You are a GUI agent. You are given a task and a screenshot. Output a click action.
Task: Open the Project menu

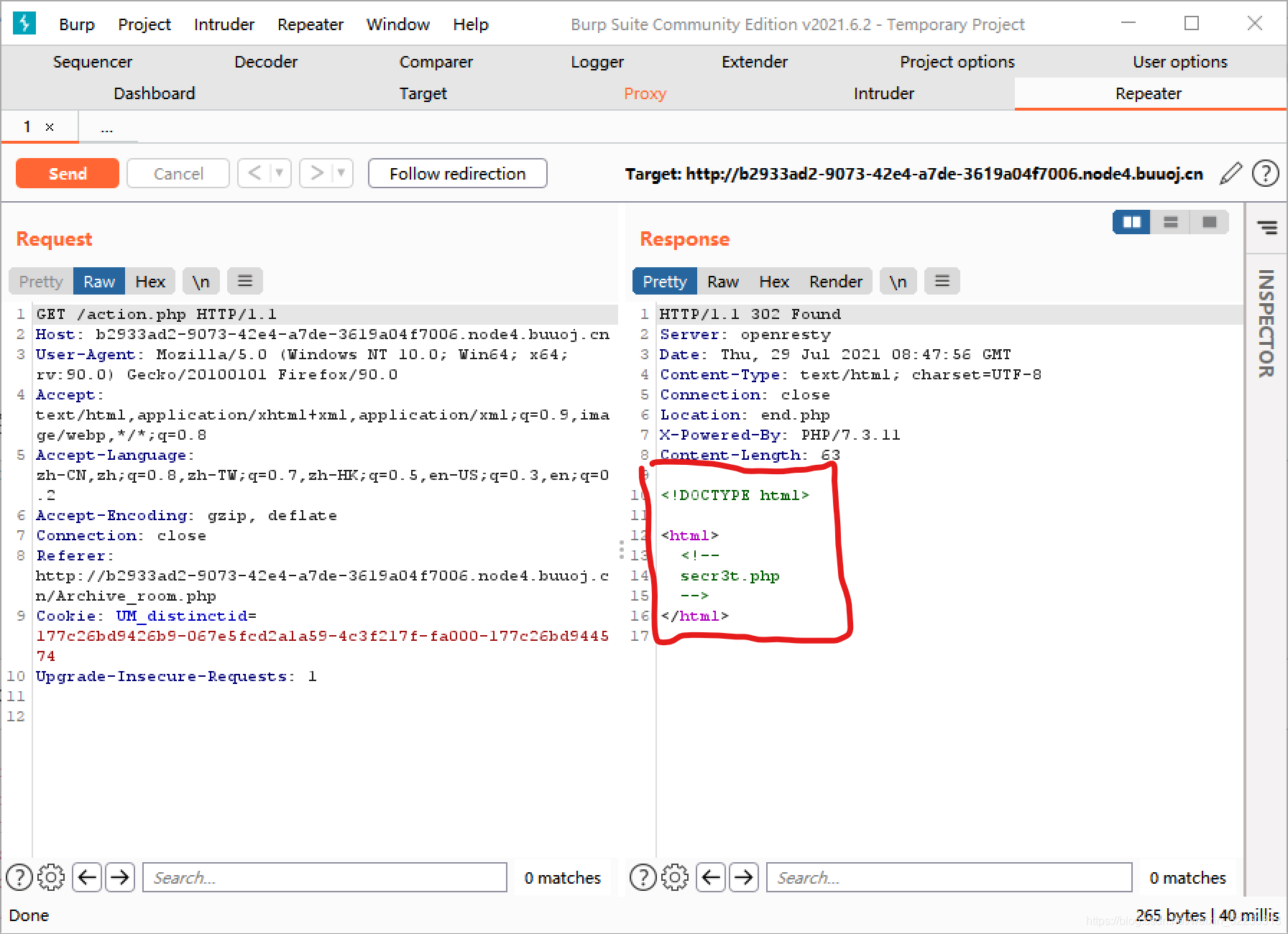(x=144, y=24)
